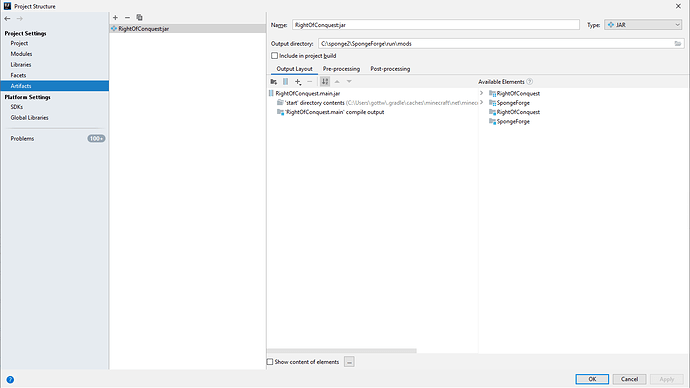Remove the selected artifact with minus icon
The image size is (690, 388).
tap(127, 18)
